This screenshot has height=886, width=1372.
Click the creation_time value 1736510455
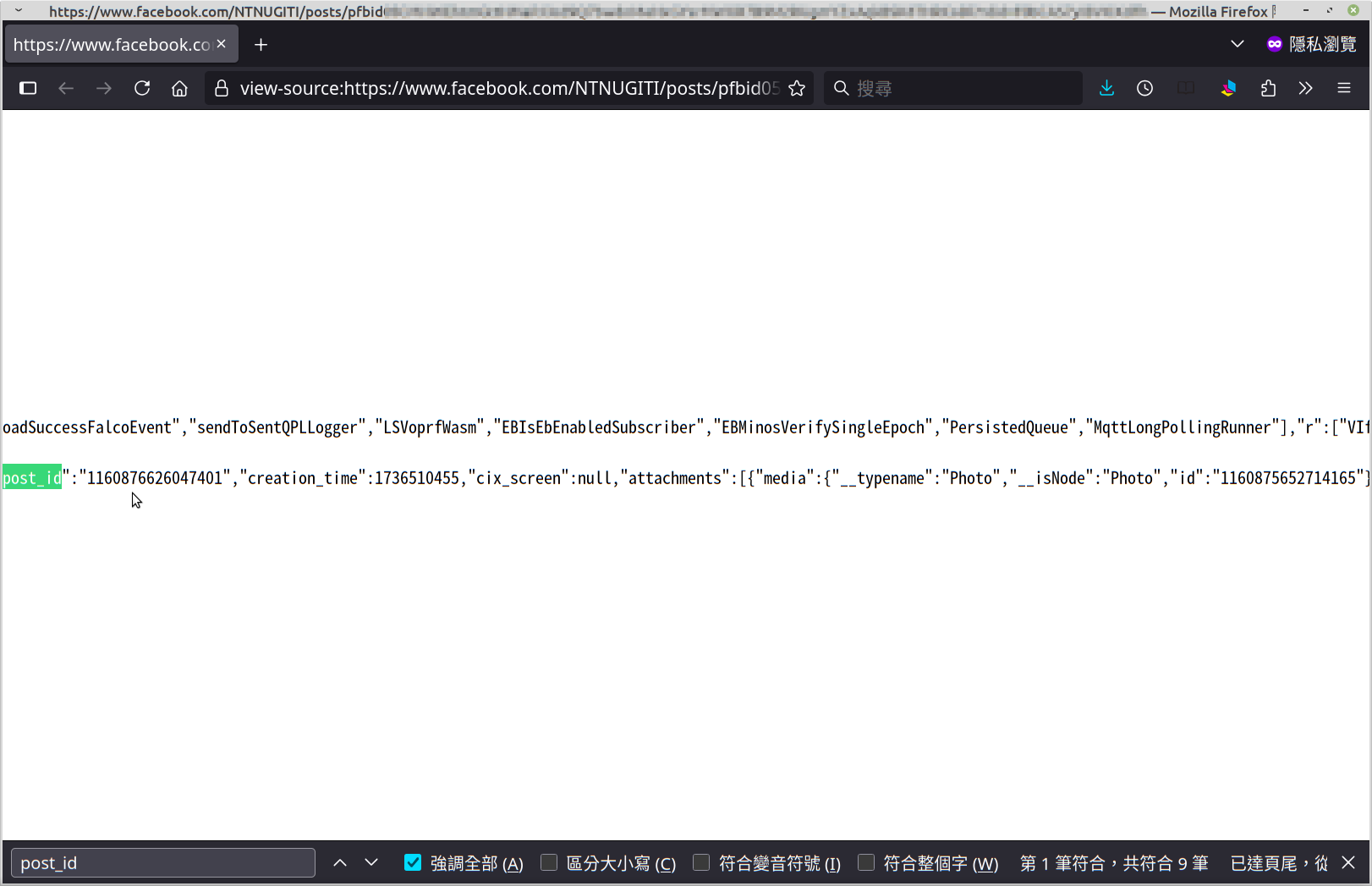[x=417, y=478]
